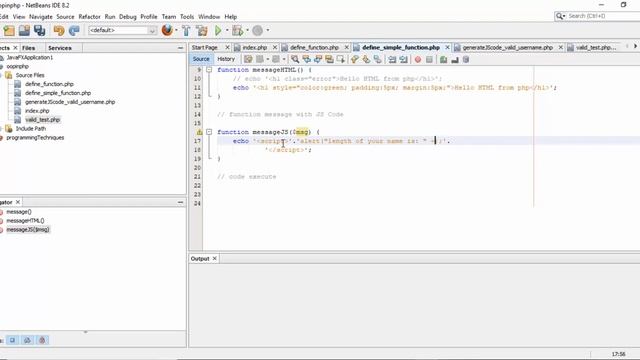The image size is (640, 360).
Task: Click the Save All toolbar icon
Action: point(40,31)
